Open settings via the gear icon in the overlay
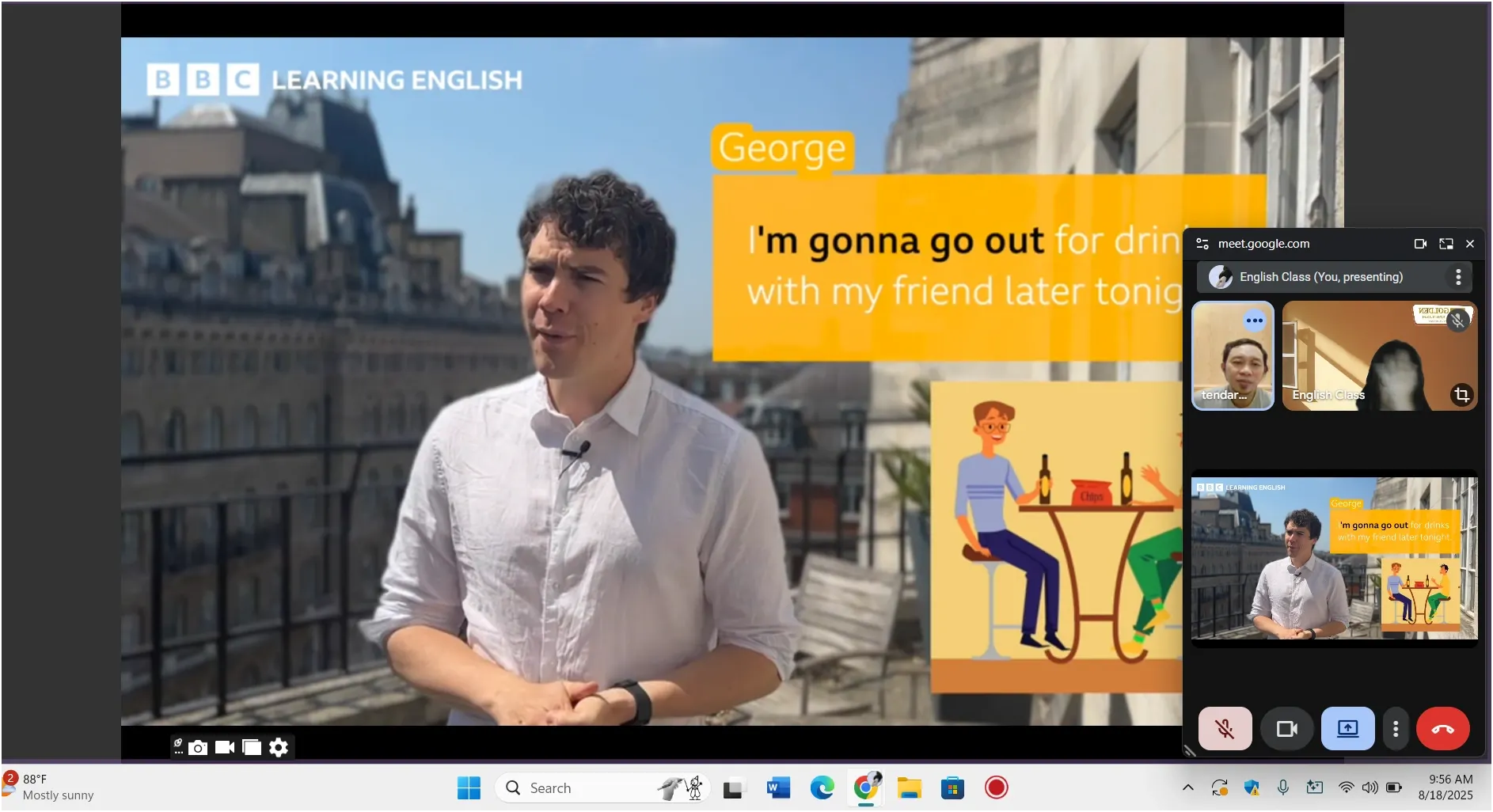Image resolution: width=1493 pixels, height=812 pixels. tap(279, 747)
